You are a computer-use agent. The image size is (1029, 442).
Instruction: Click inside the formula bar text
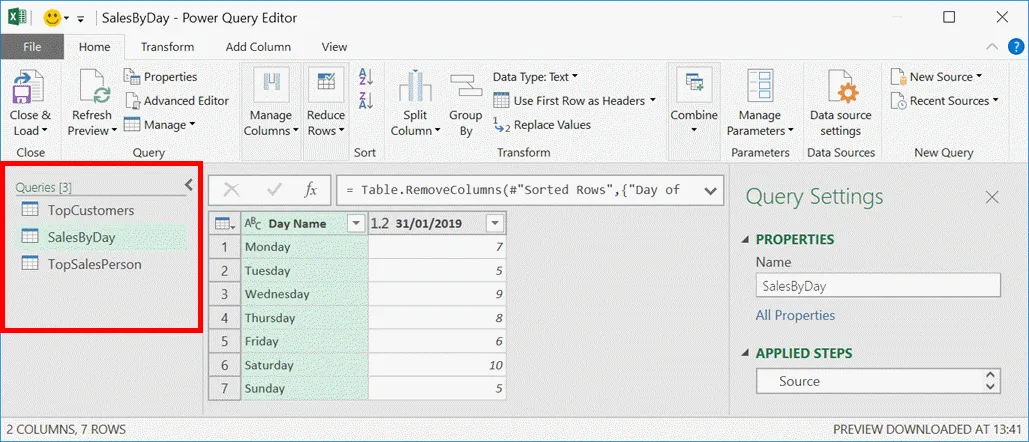coord(513,190)
